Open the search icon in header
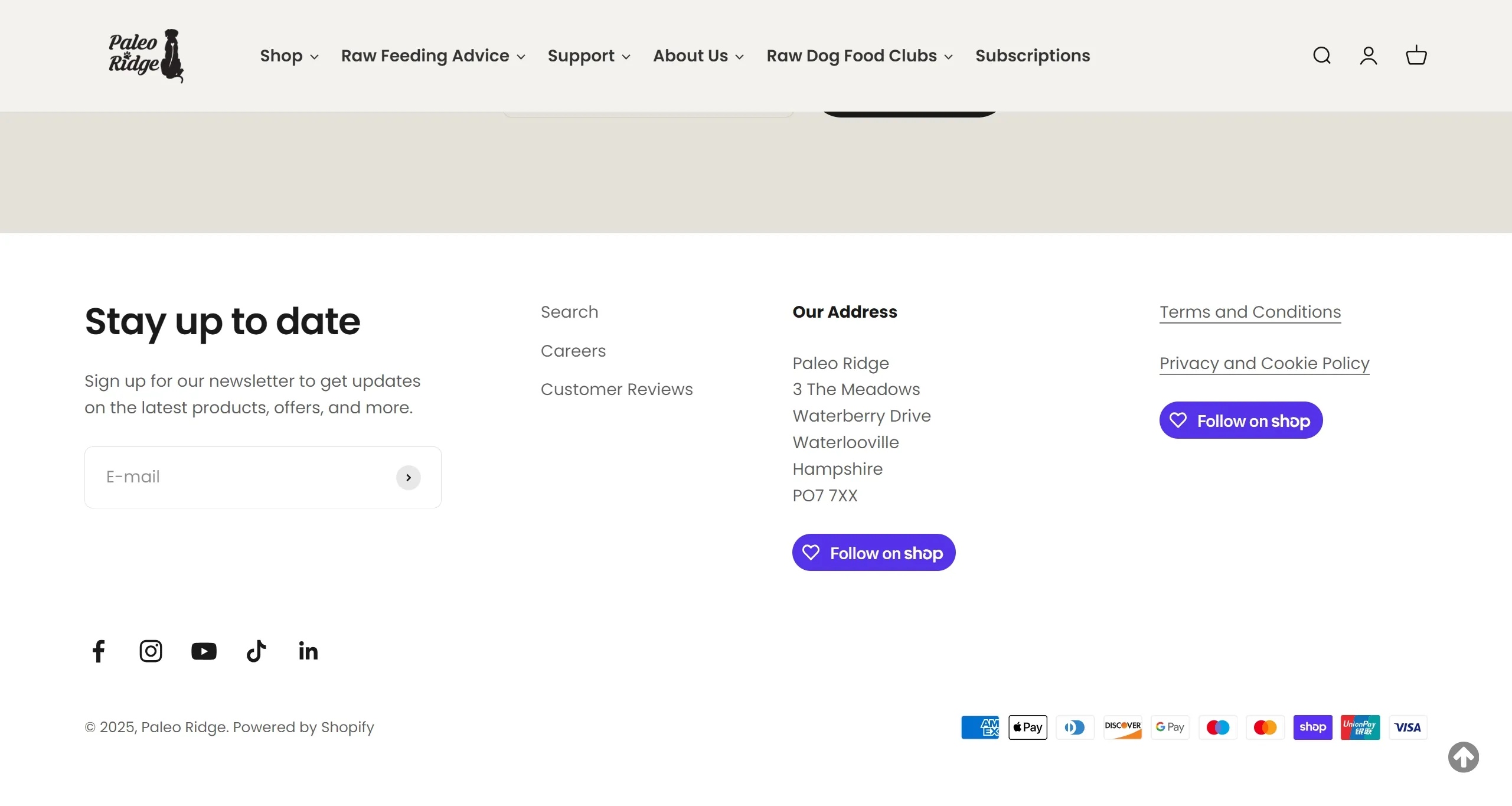This screenshot has height=806, width=1512. [1321, 56]
